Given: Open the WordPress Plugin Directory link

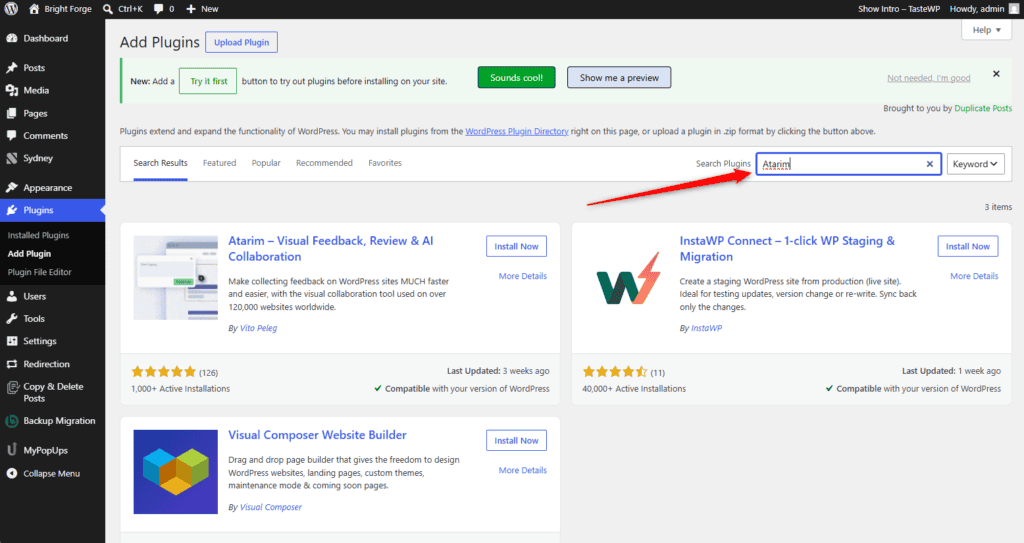Looking at the screenshot, I should (517, 131).
